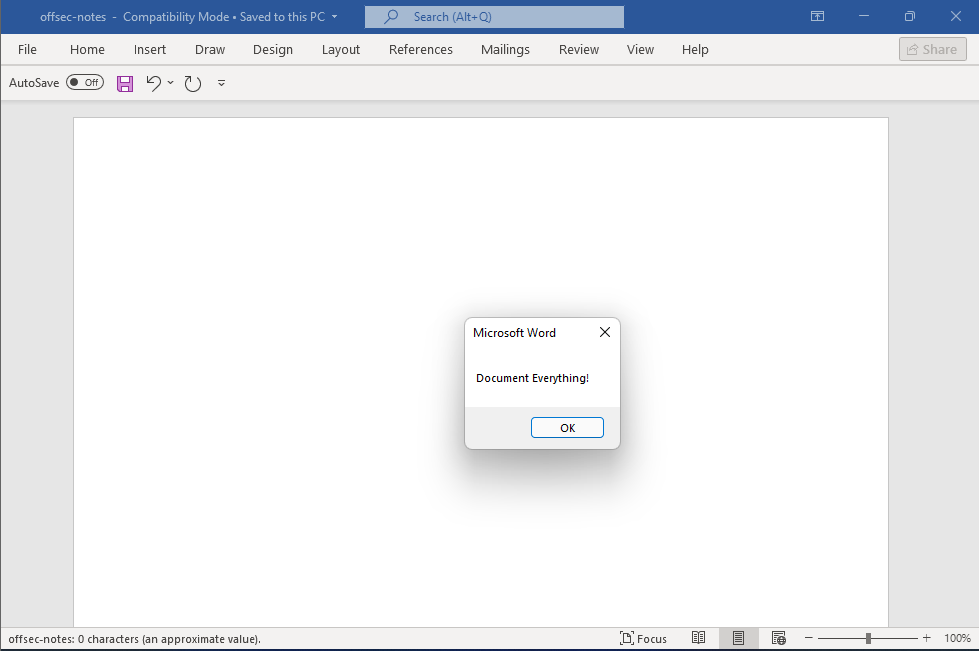Viewport: 979px width, 651px height.
Task: Select Print Layout view
Action: pos(739,638)
